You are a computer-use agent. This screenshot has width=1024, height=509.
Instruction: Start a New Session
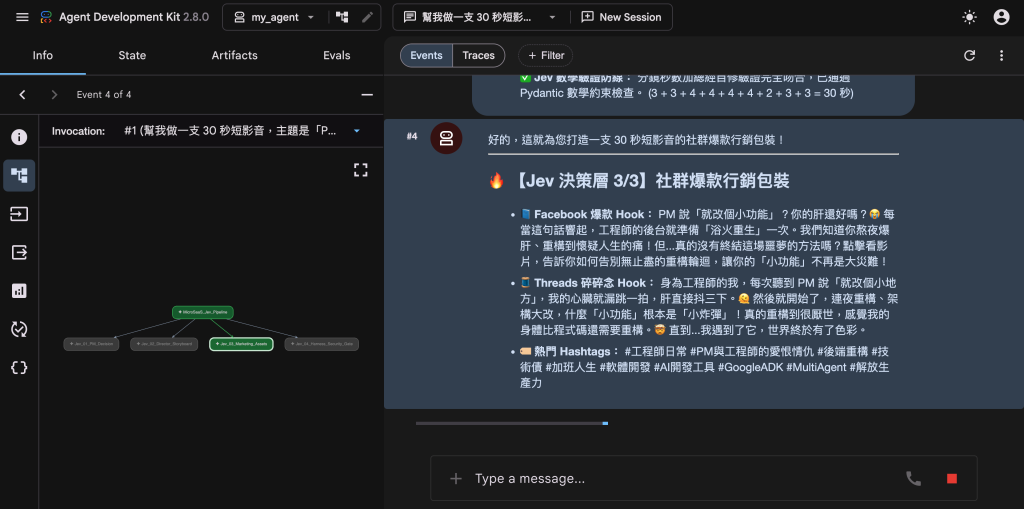coord(621,17)
